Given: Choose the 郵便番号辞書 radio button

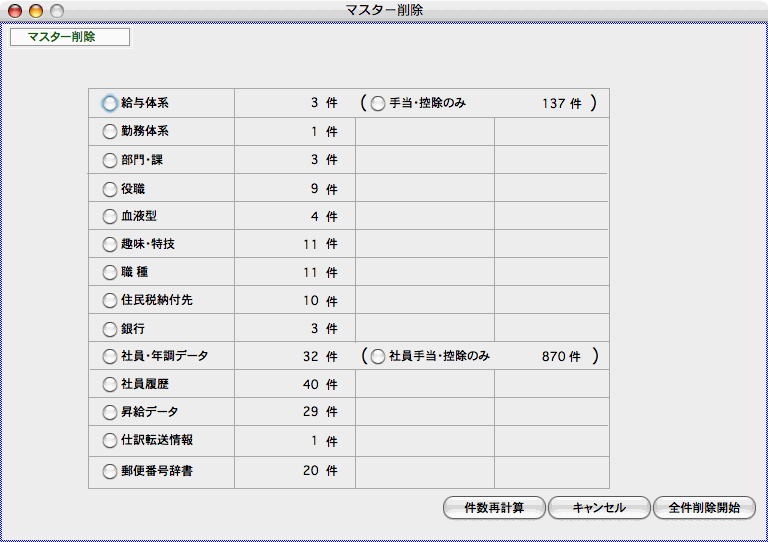Looking at the screenshot, I should point(110,471).
